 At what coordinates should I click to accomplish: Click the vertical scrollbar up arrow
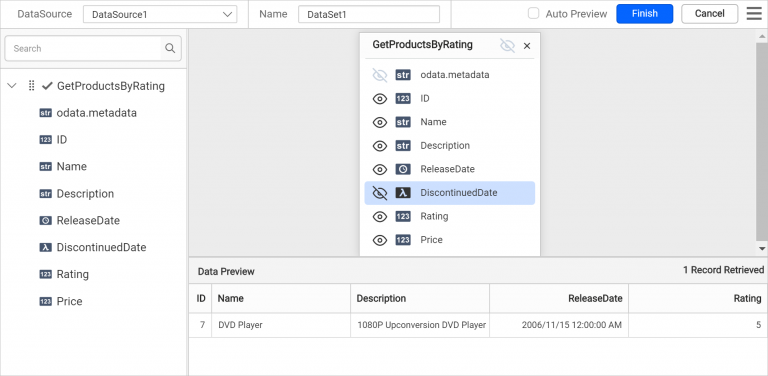pyautogui.click(x=763, y=36)
